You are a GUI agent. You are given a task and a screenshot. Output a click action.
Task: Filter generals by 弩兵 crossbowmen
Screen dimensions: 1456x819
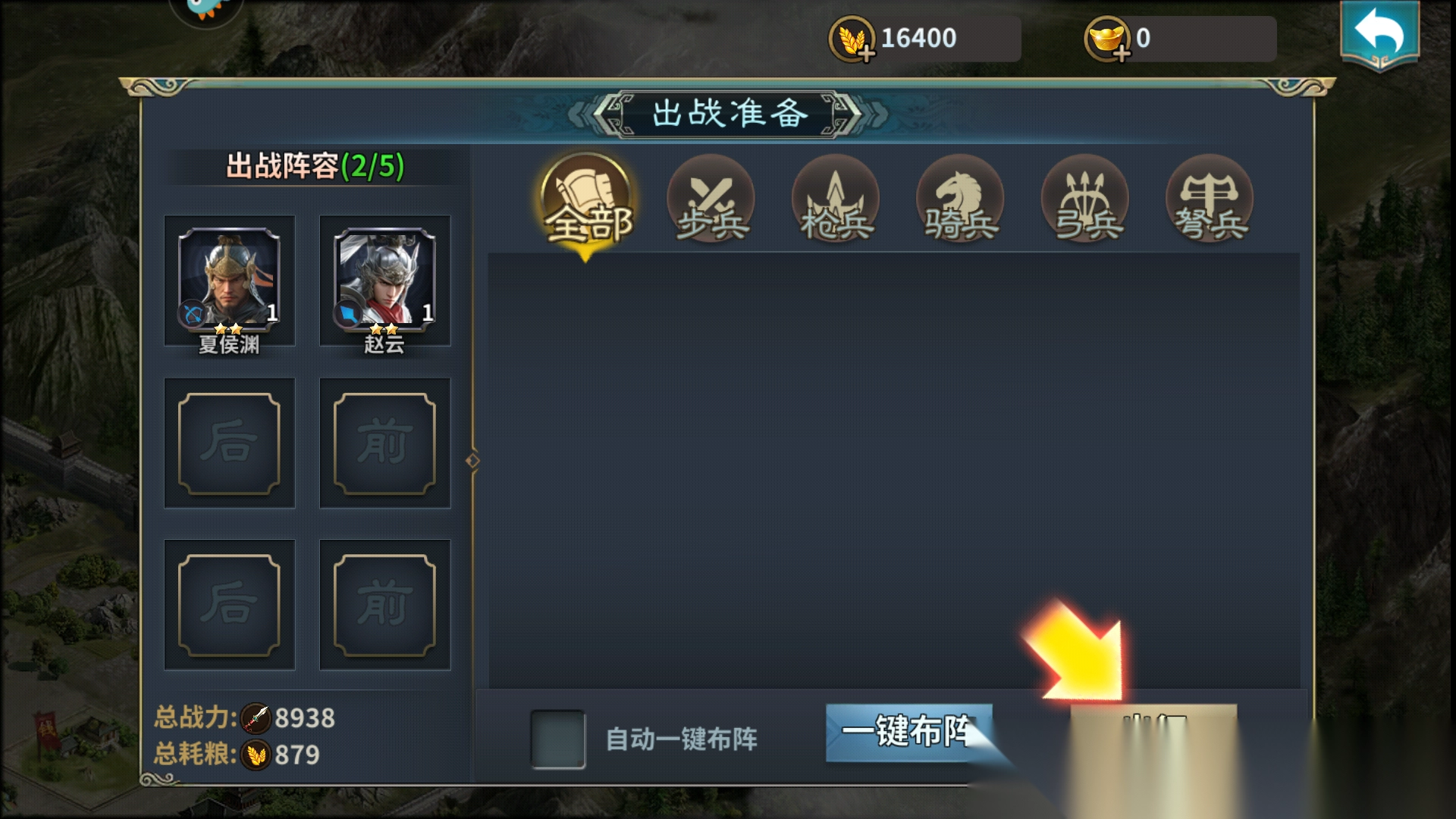pos(1210,199)
